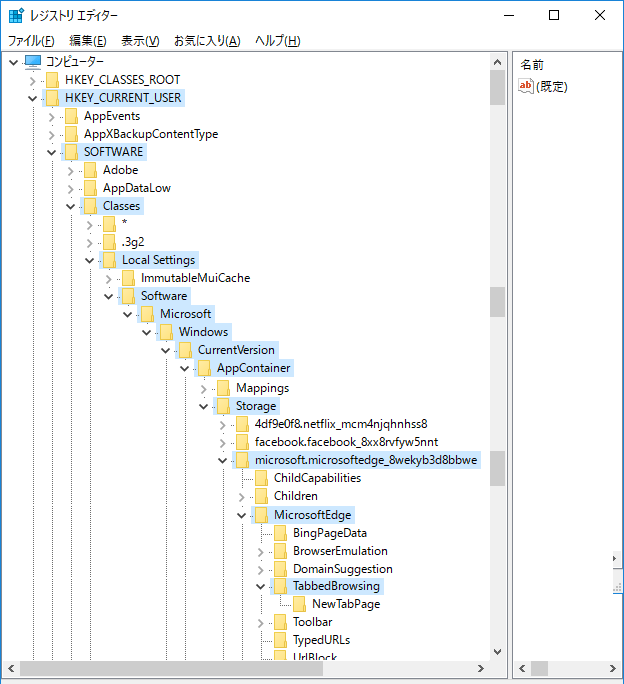Open the 表示(V) menu
The image size is (624, 684).
pos(140,41)
